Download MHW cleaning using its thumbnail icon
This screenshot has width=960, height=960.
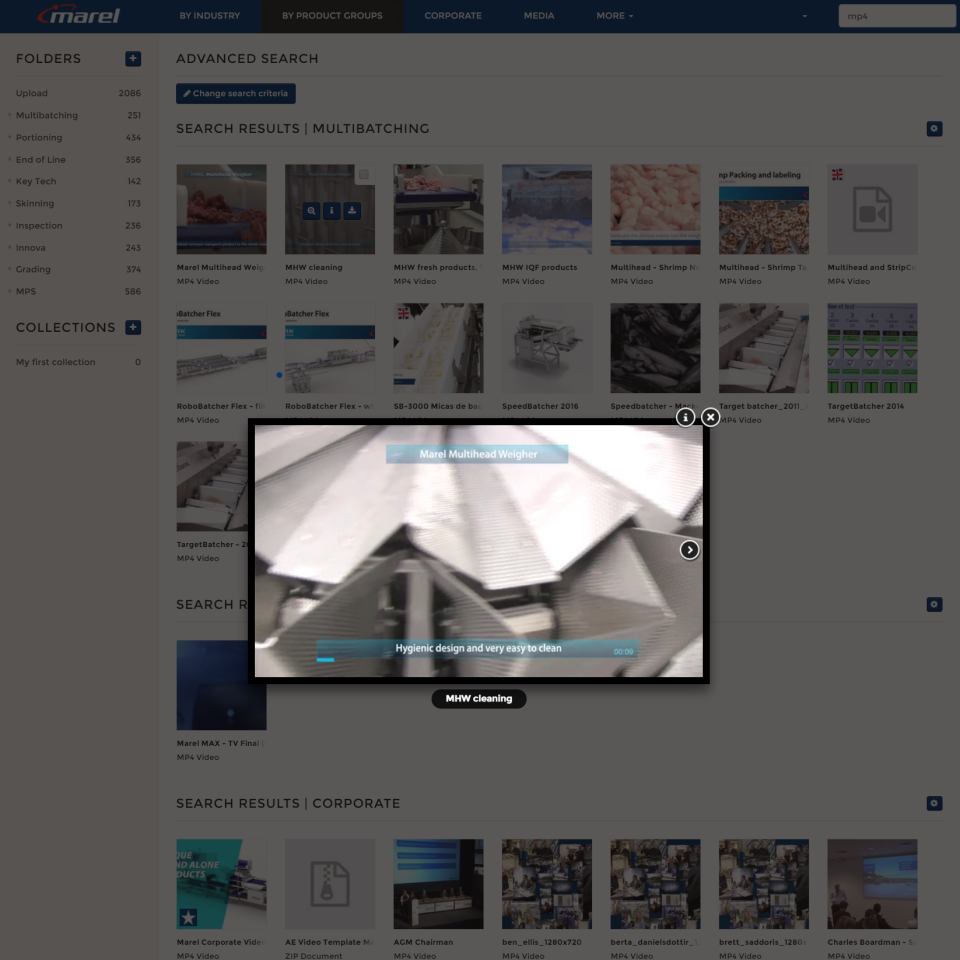pos(352,211)
